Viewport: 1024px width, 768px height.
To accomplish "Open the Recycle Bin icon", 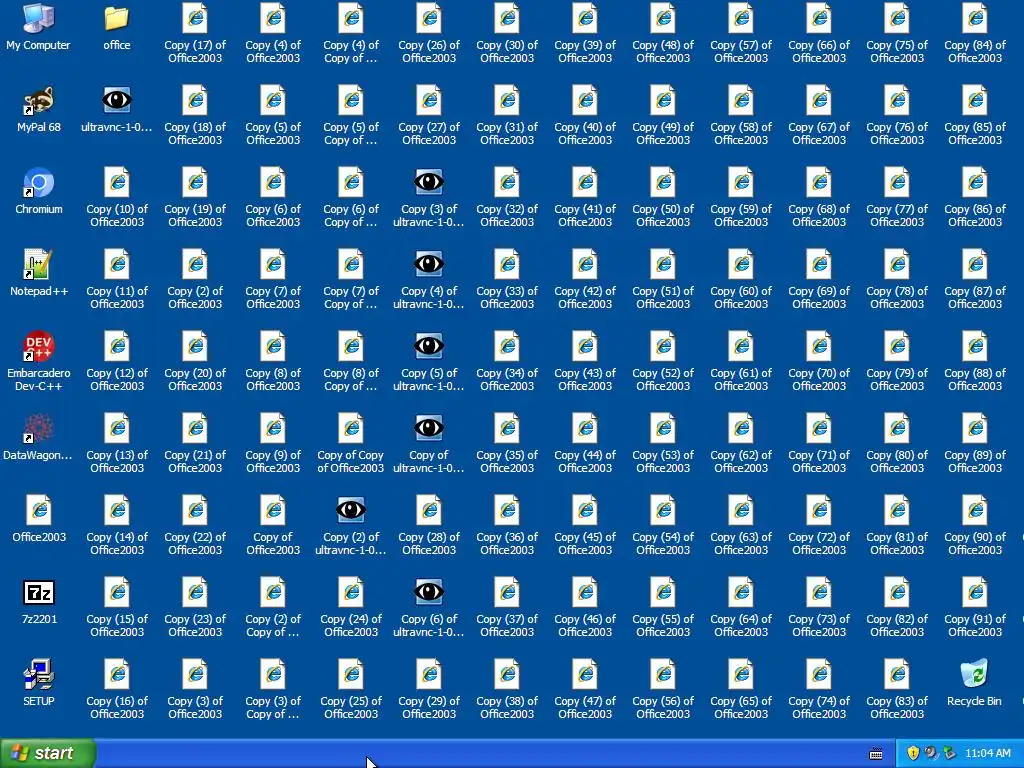I will pos(974,675).
